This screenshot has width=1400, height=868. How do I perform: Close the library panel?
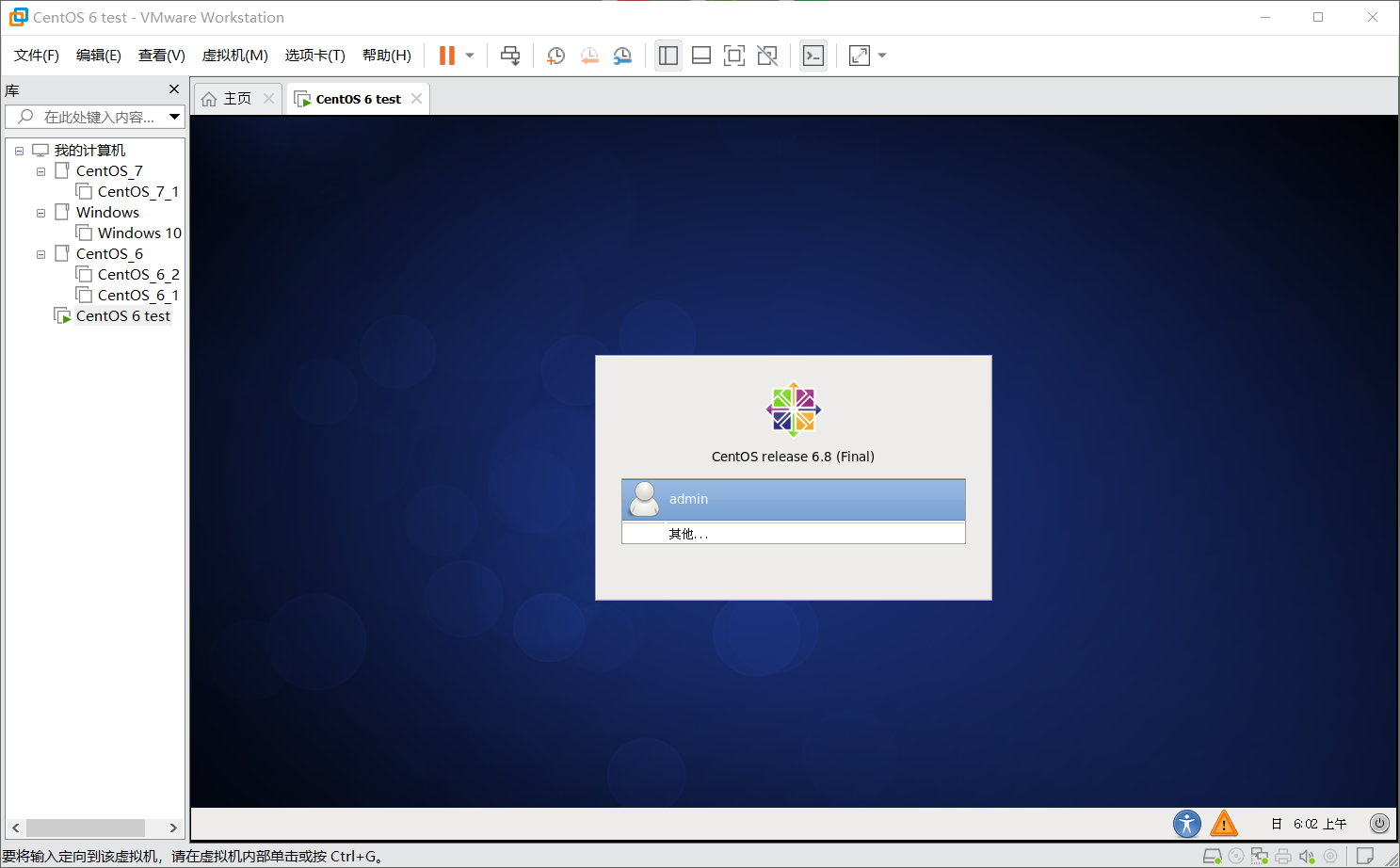pyautogui.click(x=174, y=89)
